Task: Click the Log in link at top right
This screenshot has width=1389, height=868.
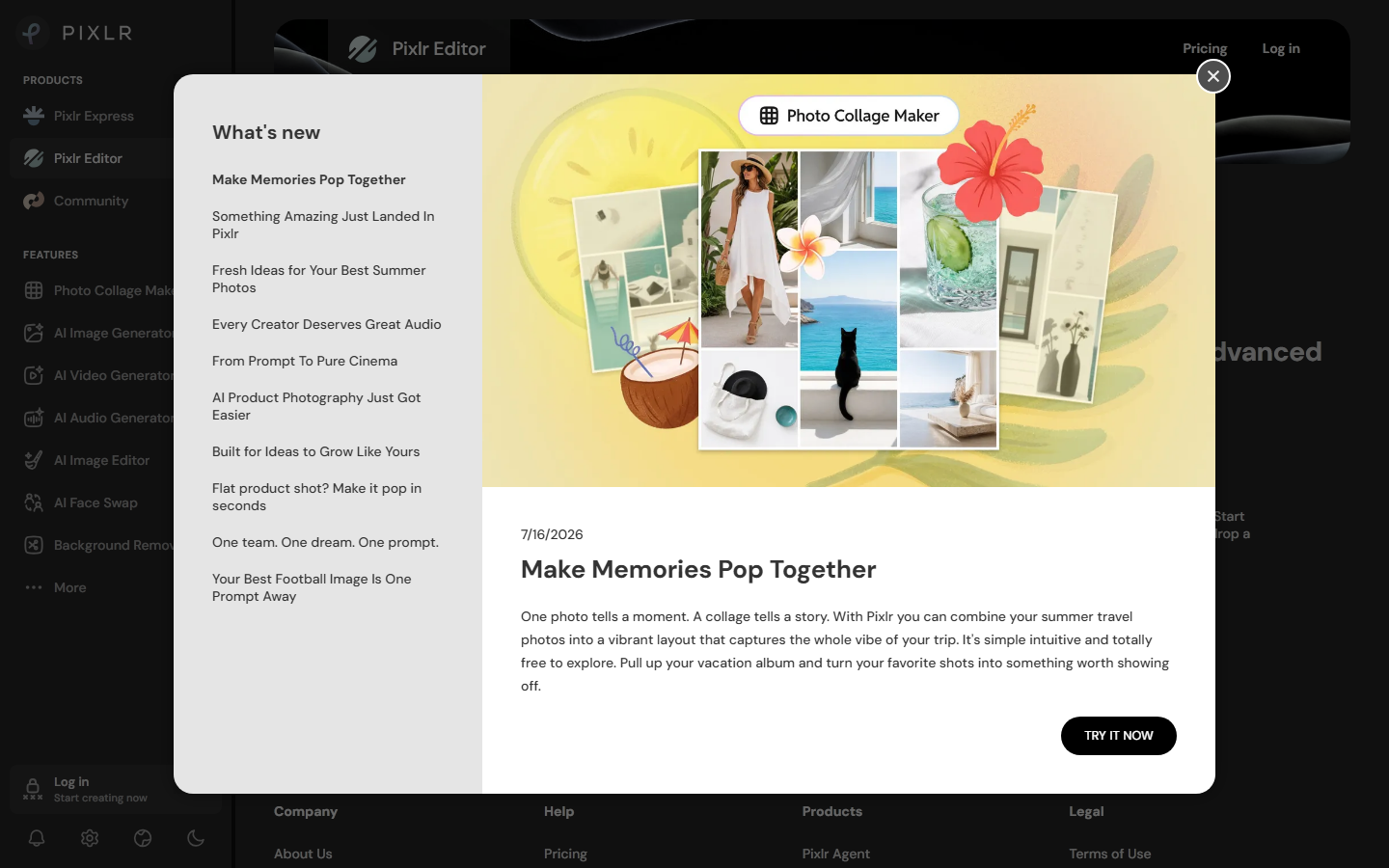Action: click(x=1281, y=48)
